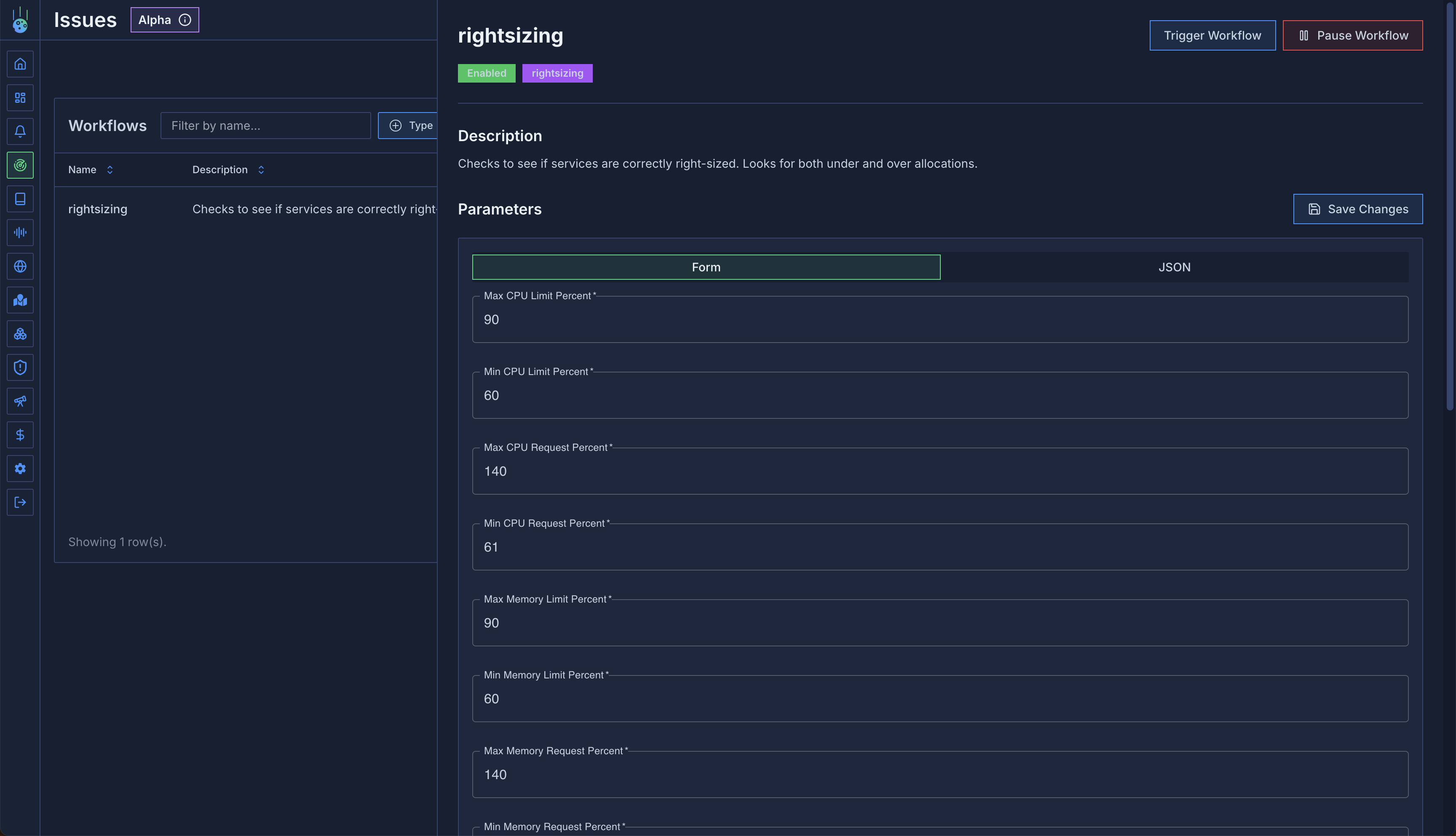Viewport: 1456px width, 836px height.
Task: Click the logout arrow icon
Action: [x=20, y=502]
